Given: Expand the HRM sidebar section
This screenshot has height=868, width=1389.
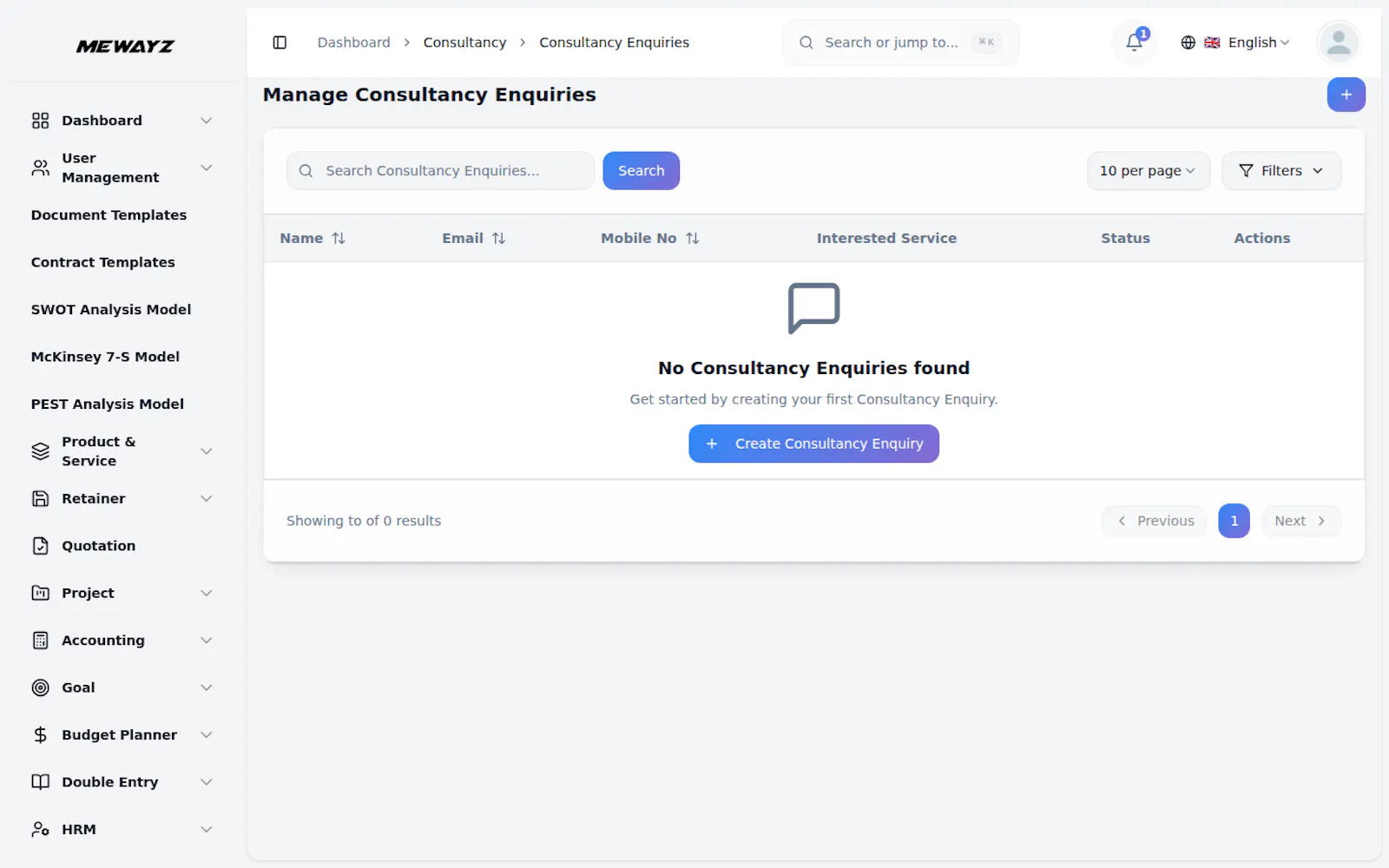Looking at the screenshot, I should tap(122, 830).
